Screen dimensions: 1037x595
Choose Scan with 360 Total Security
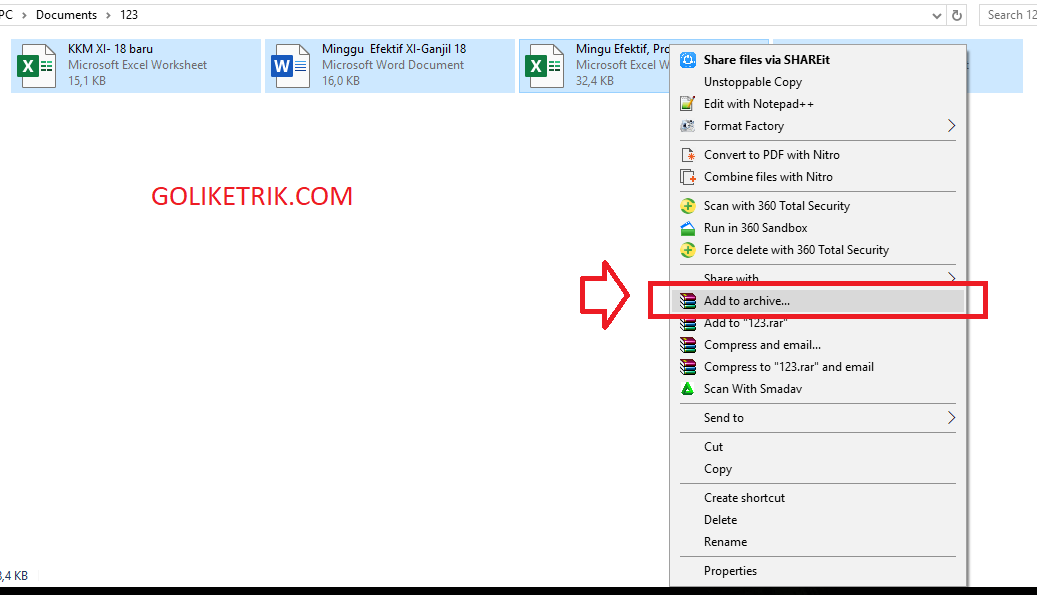[817, 206]
